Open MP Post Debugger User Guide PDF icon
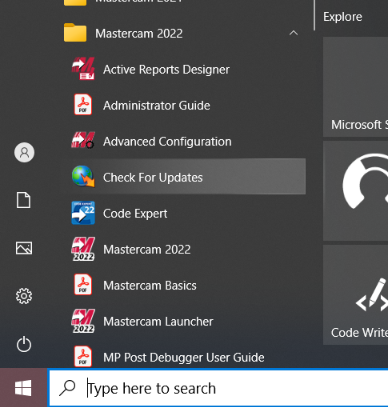 (x=83, y=356)
